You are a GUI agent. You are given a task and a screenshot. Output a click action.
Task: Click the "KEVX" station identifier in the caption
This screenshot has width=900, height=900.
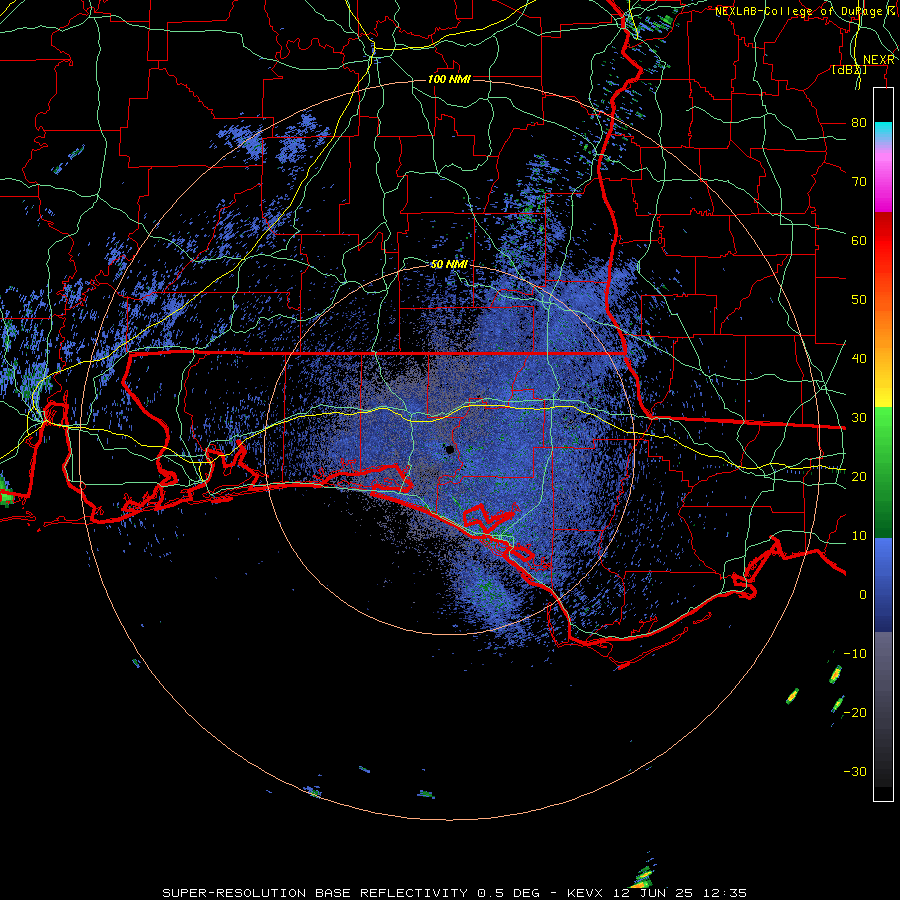click(x=585, y=893)
